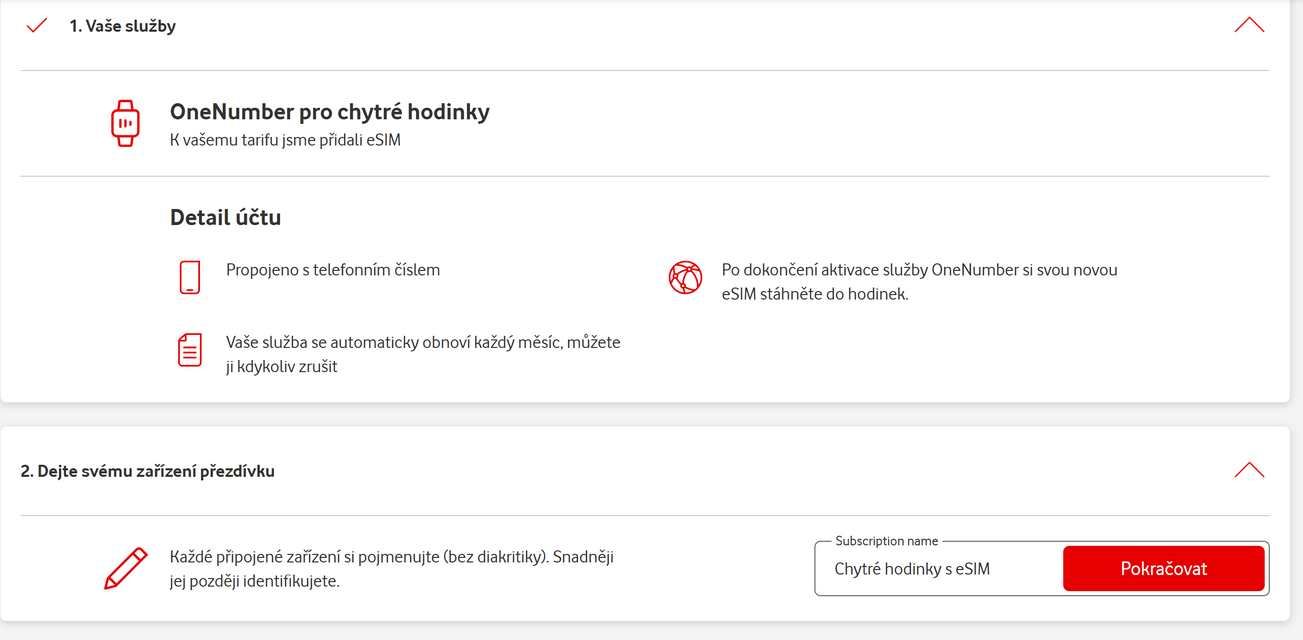
Task: Click the 'OneNumber pro chytré hodinky' title
Action: [330, 112]
